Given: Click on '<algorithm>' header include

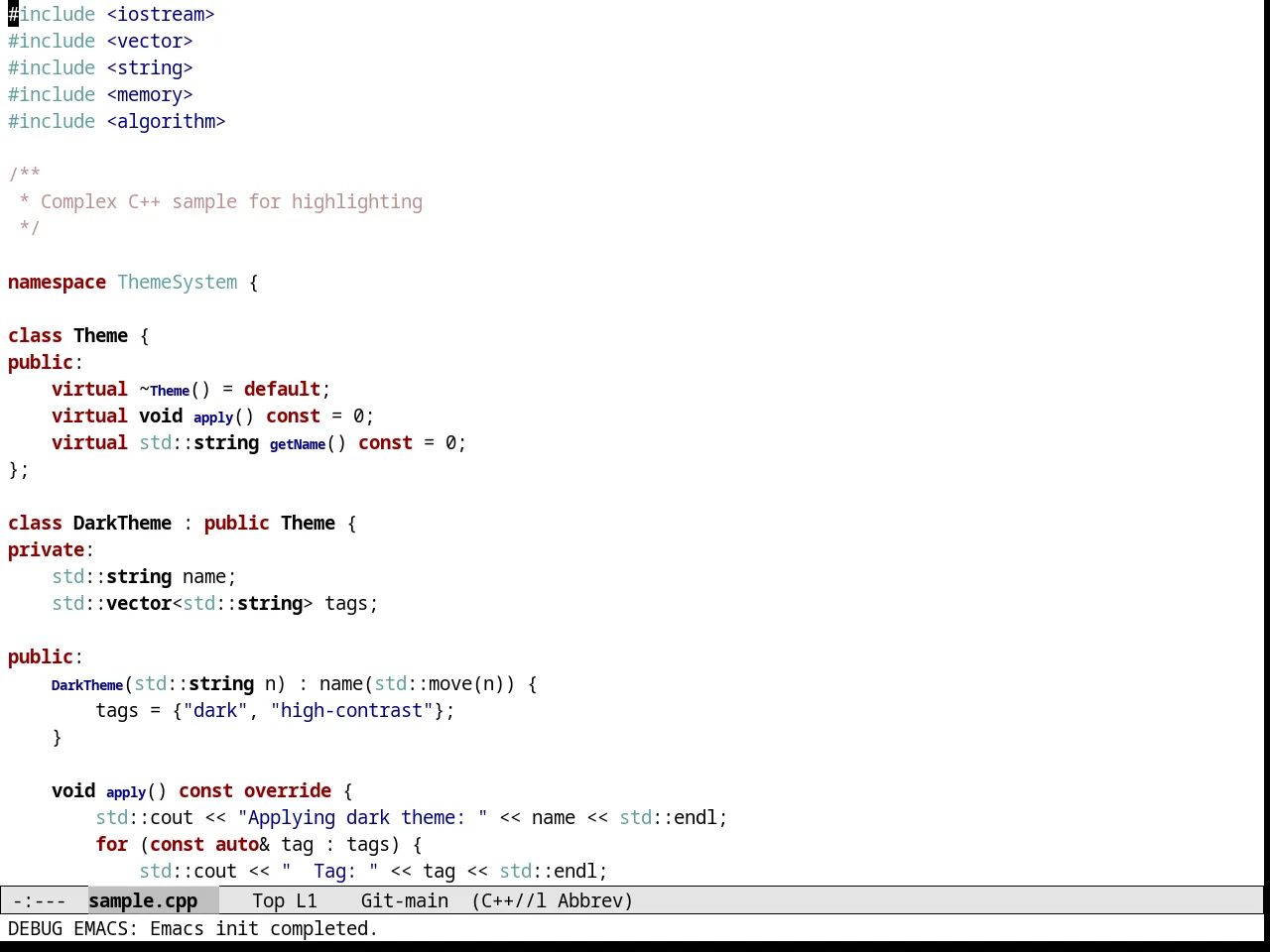Looking at the screenshot, I should [166, 121].
